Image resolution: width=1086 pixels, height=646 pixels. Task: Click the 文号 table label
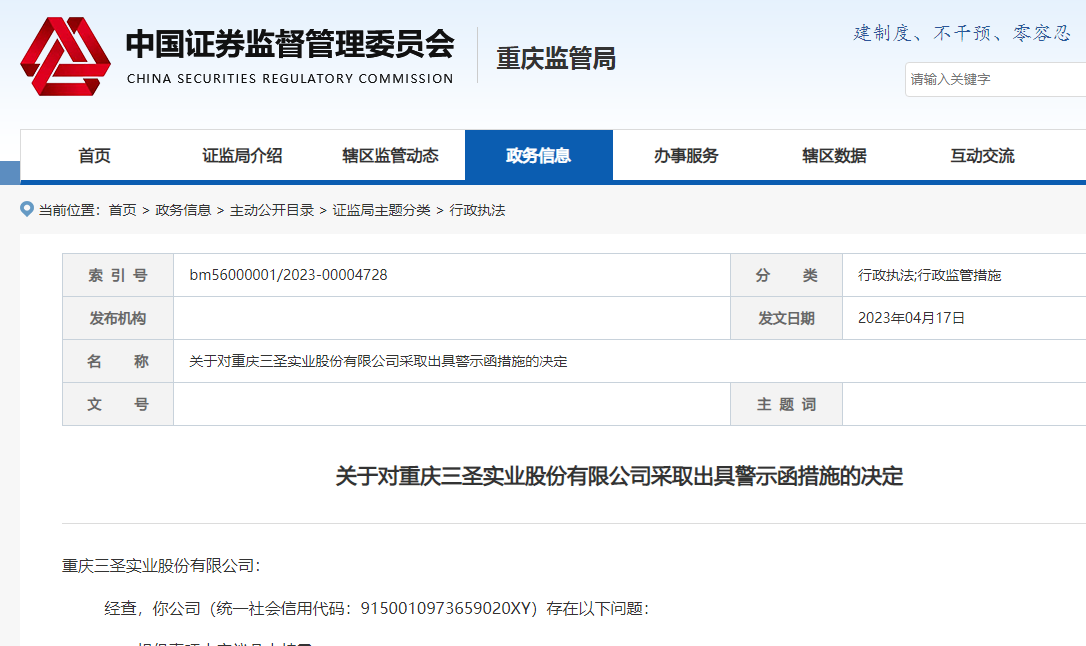coord(118,404)
